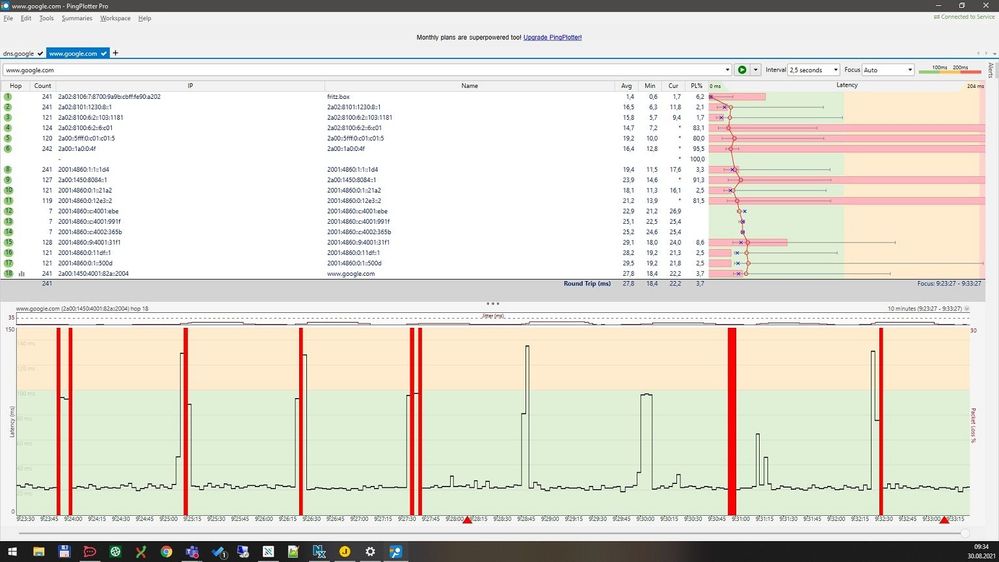The image size is (999, 562).
Task: Open the File menu
Action: pyautogui.click(x=8, y=18)
